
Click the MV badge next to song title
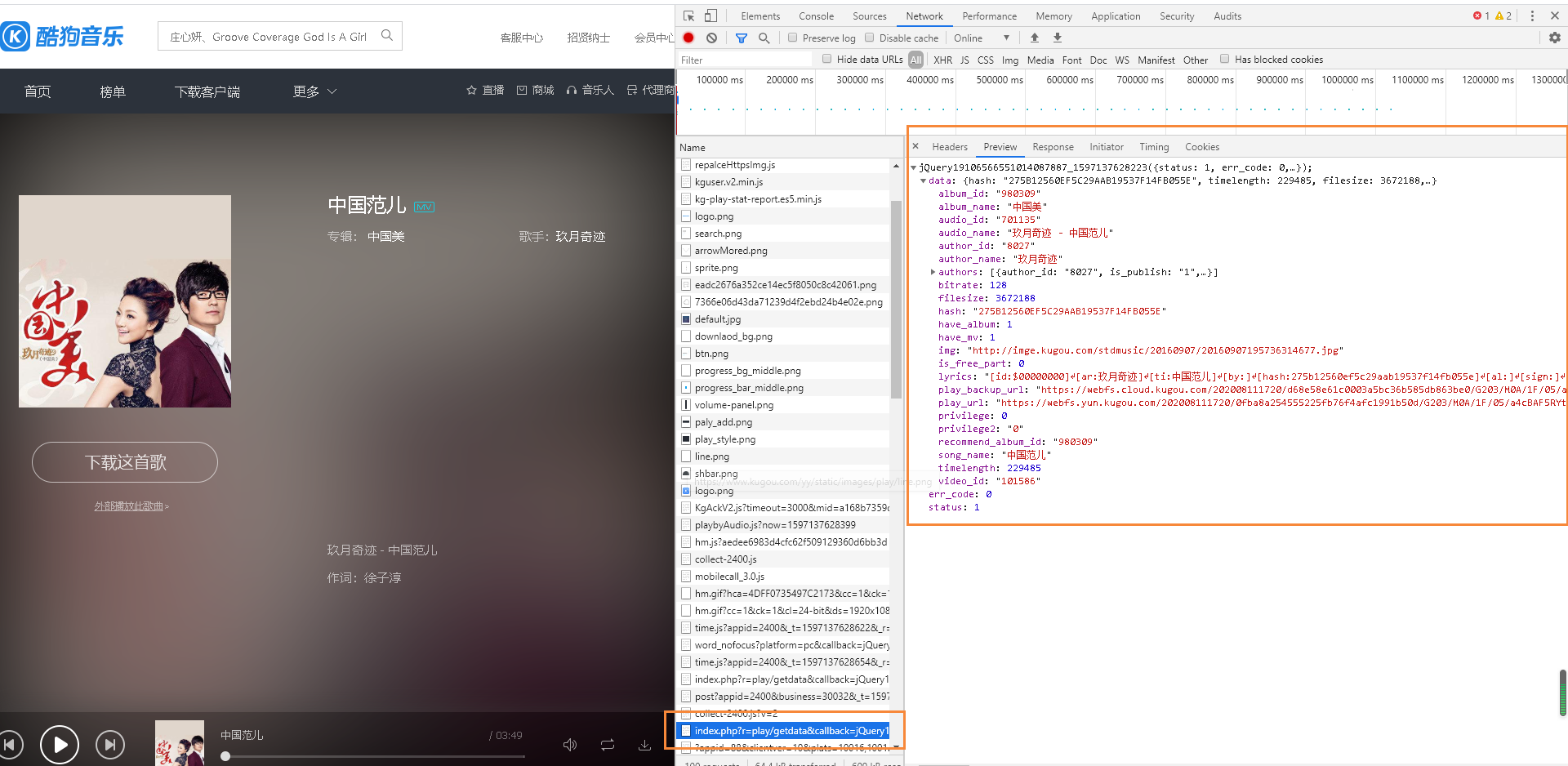pos(424,207)
